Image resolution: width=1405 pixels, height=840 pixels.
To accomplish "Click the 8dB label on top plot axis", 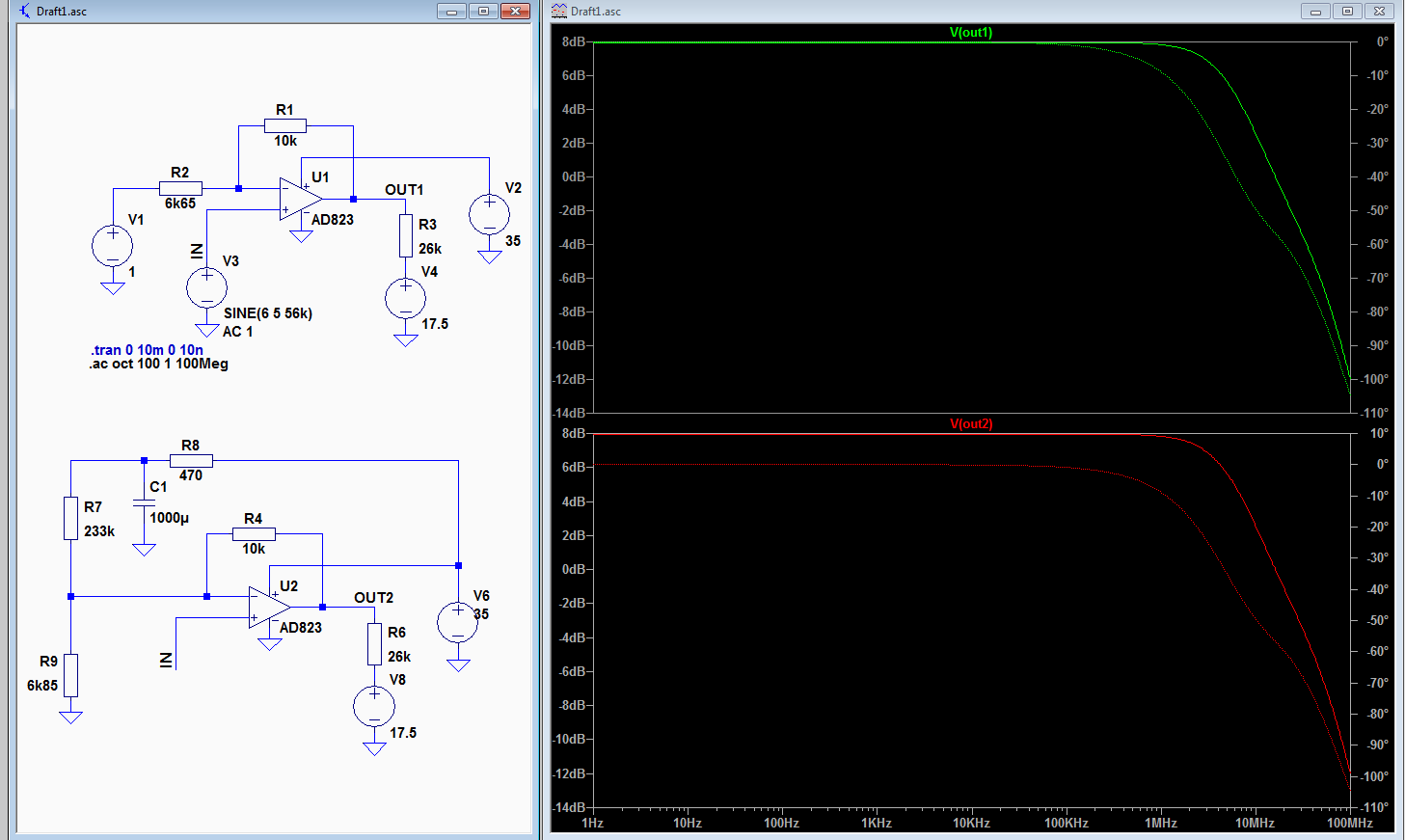I will (574, 41).
